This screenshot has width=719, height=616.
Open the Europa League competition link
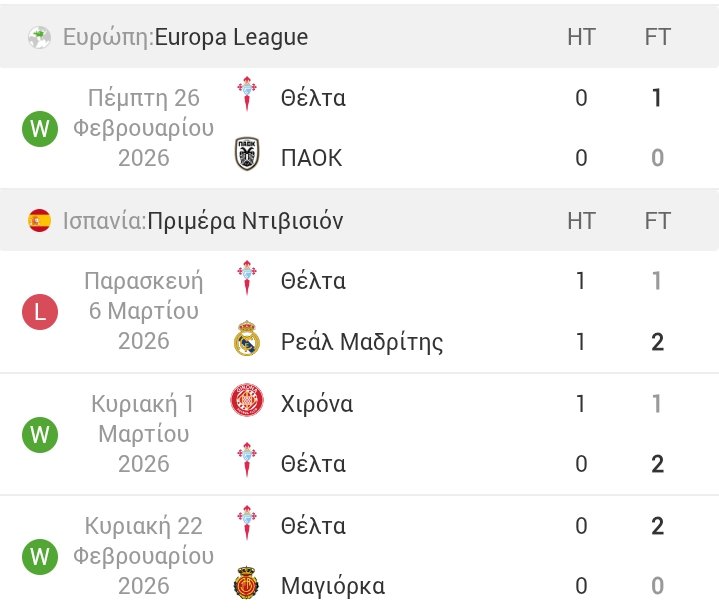[x=231, y=38]
